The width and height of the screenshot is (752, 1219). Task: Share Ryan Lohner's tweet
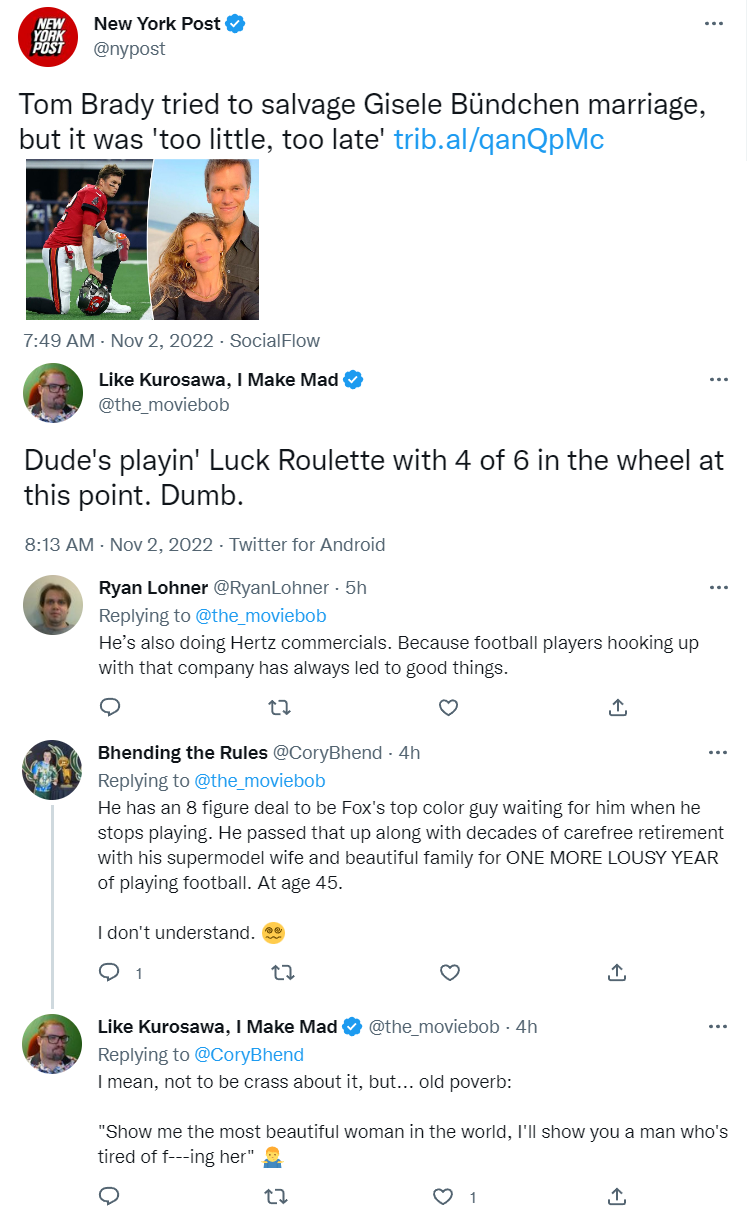tap(618, 708)
